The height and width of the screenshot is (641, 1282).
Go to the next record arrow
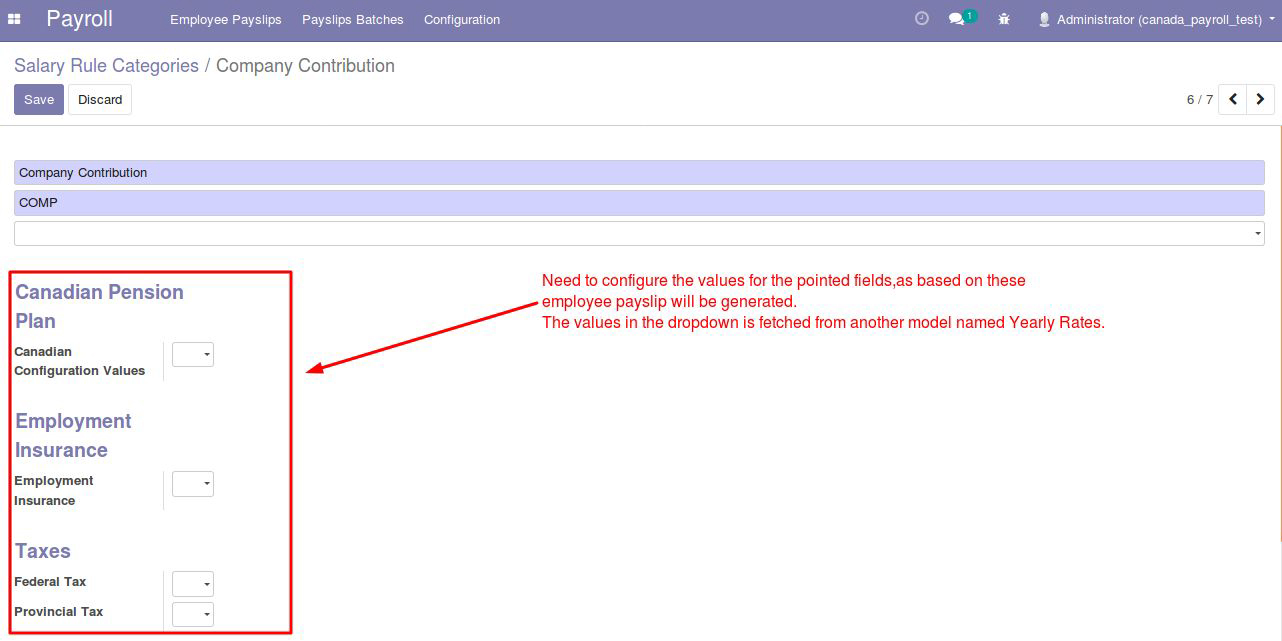click(x=1260, y=99)
